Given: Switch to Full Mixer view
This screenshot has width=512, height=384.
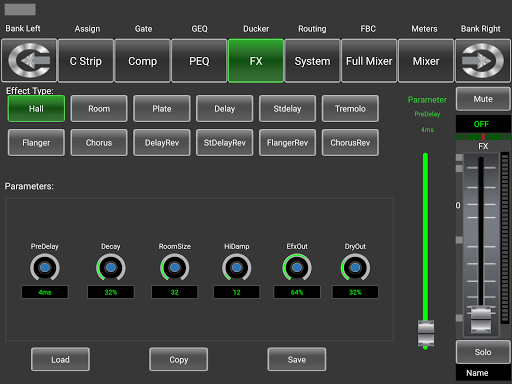Looking at the screenshot, I should click(x=369, y=61).
